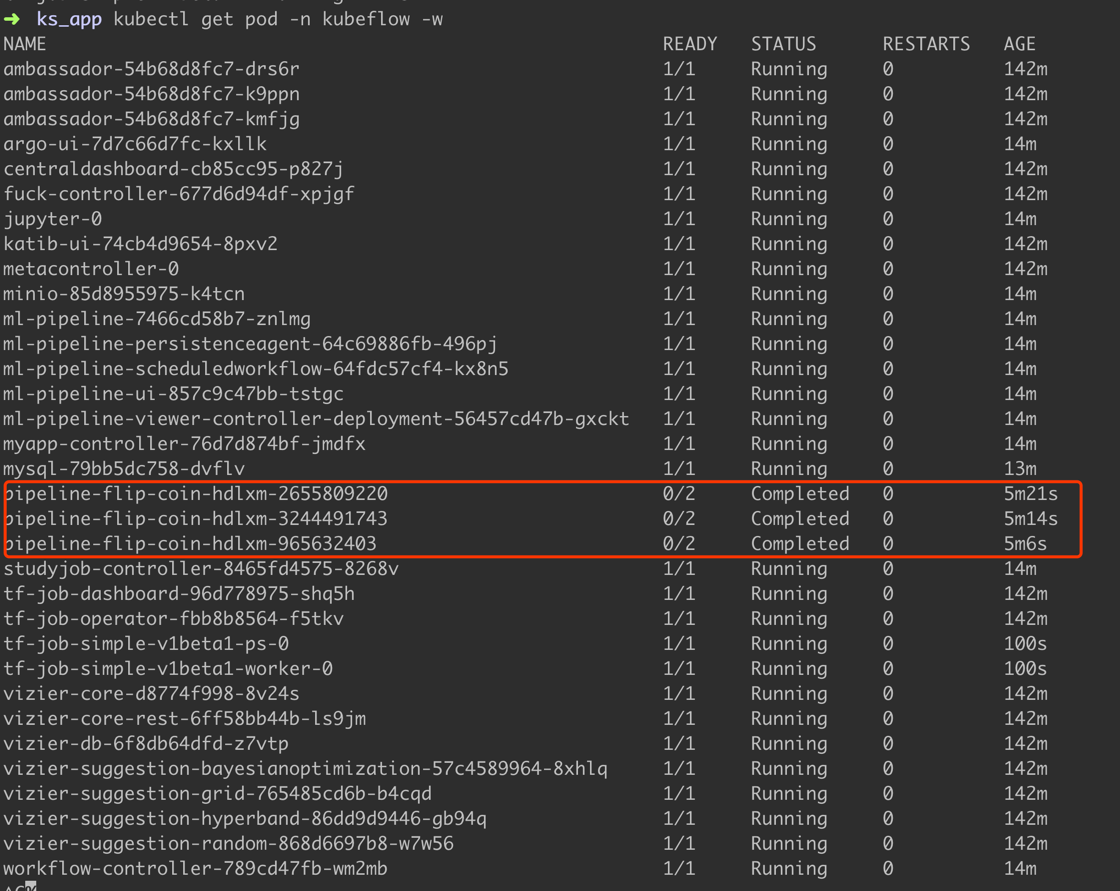Select the argo-ui-7d7c66d7fc-kxllk pod name

pyautogui.click(x=135, y=144)
